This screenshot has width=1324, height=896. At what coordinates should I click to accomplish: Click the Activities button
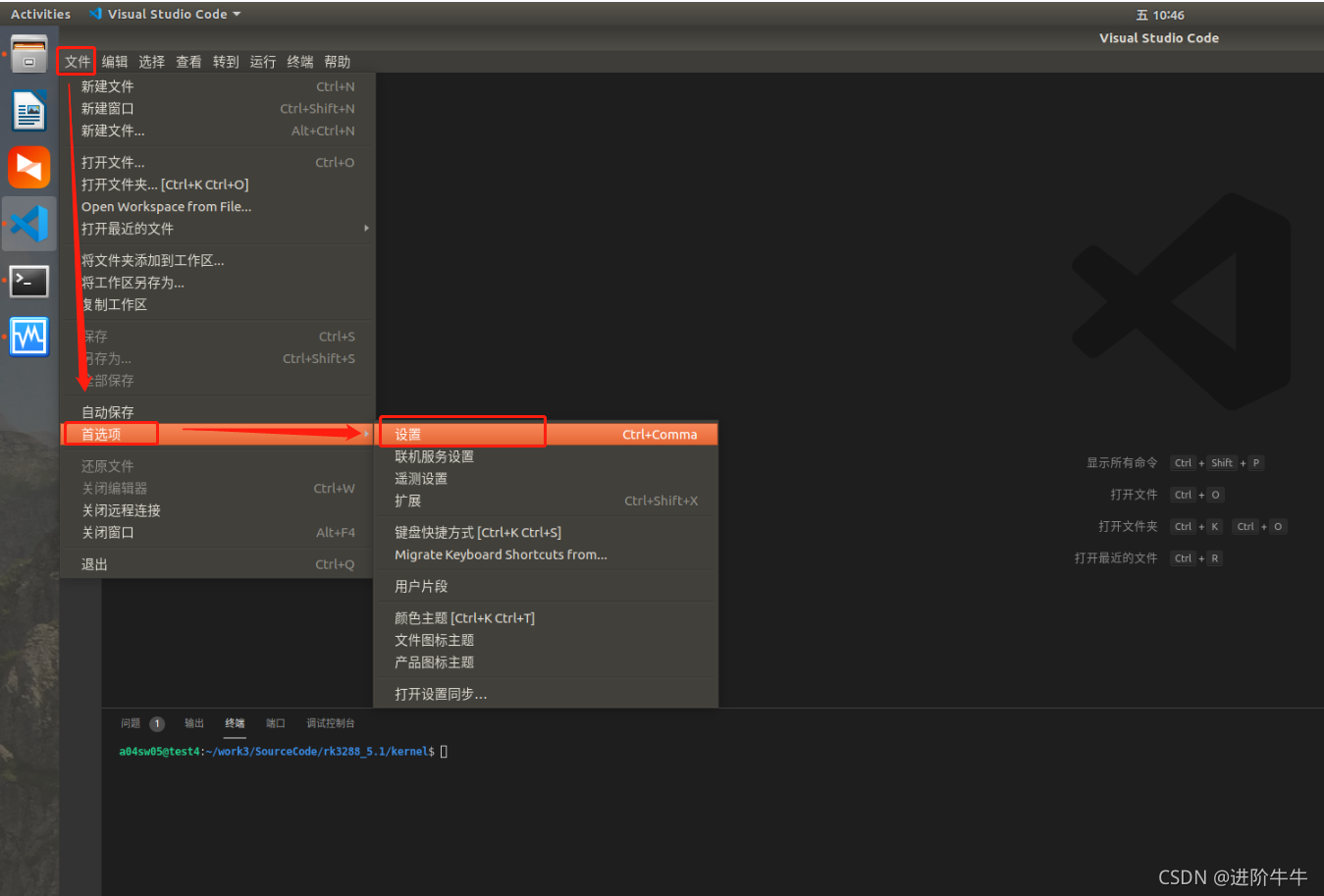(x=40, y=14)
